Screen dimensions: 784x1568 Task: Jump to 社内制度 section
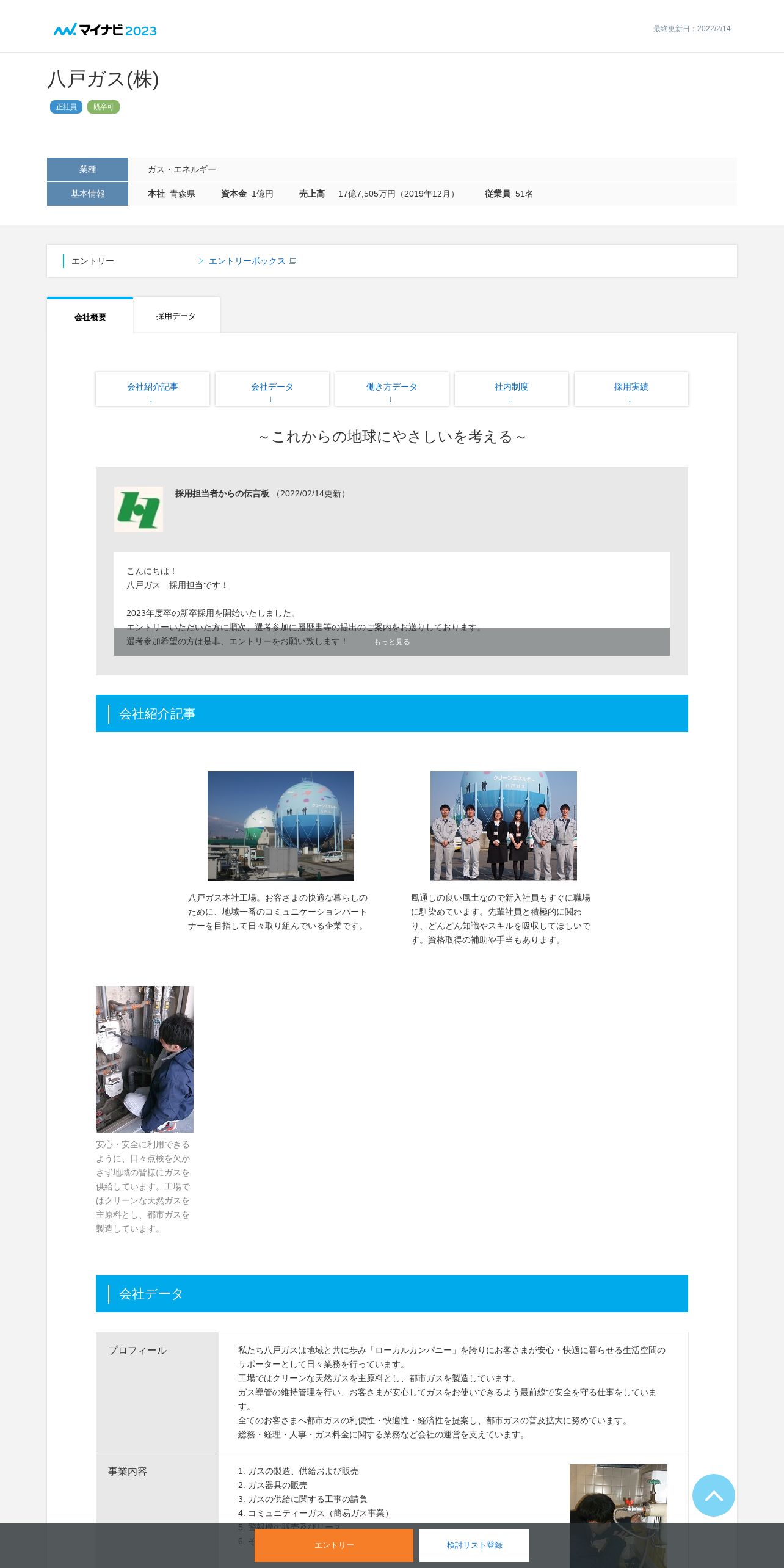(512, 389)
